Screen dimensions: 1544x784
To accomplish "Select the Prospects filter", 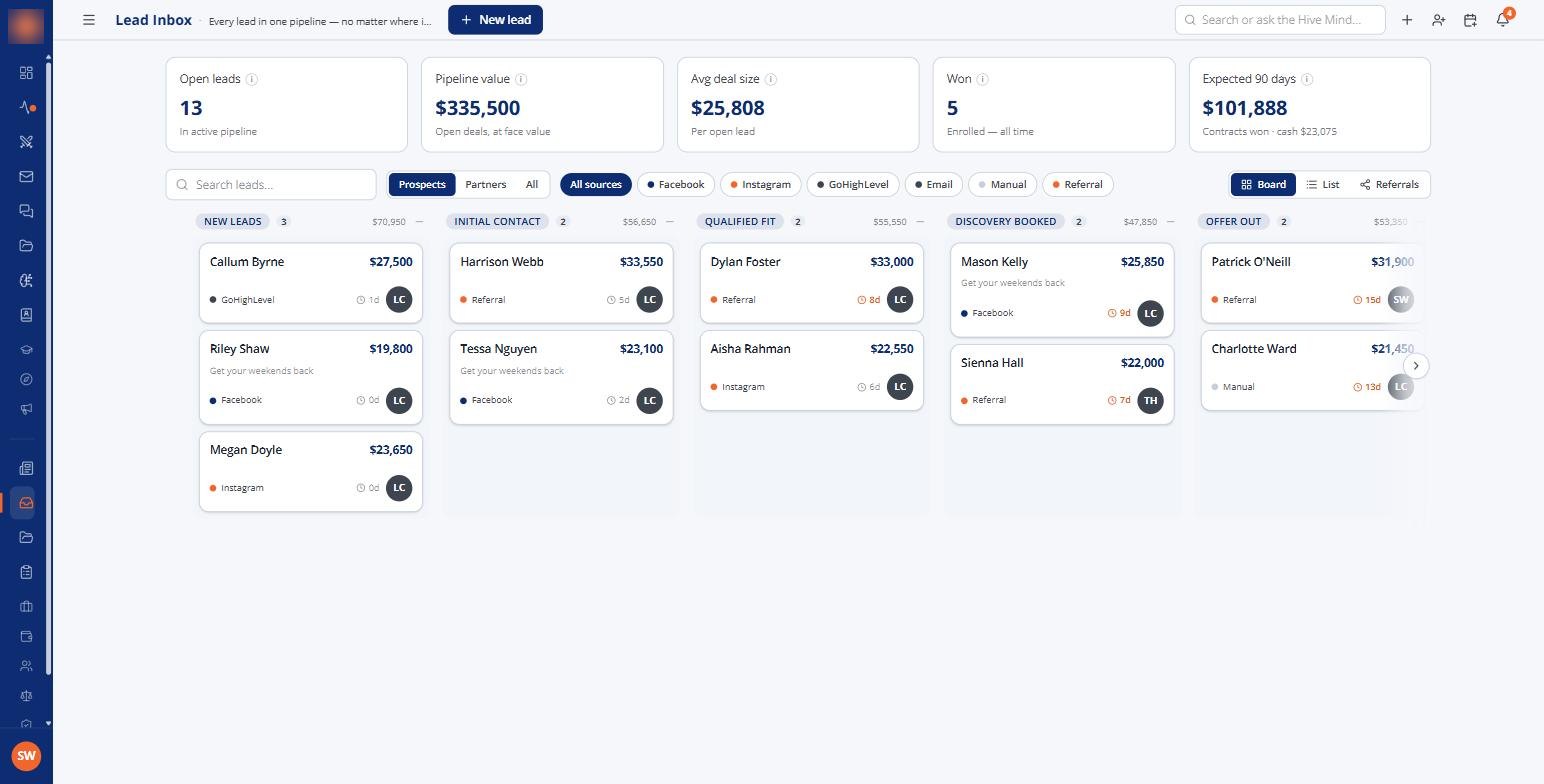I will pos(422,185).
